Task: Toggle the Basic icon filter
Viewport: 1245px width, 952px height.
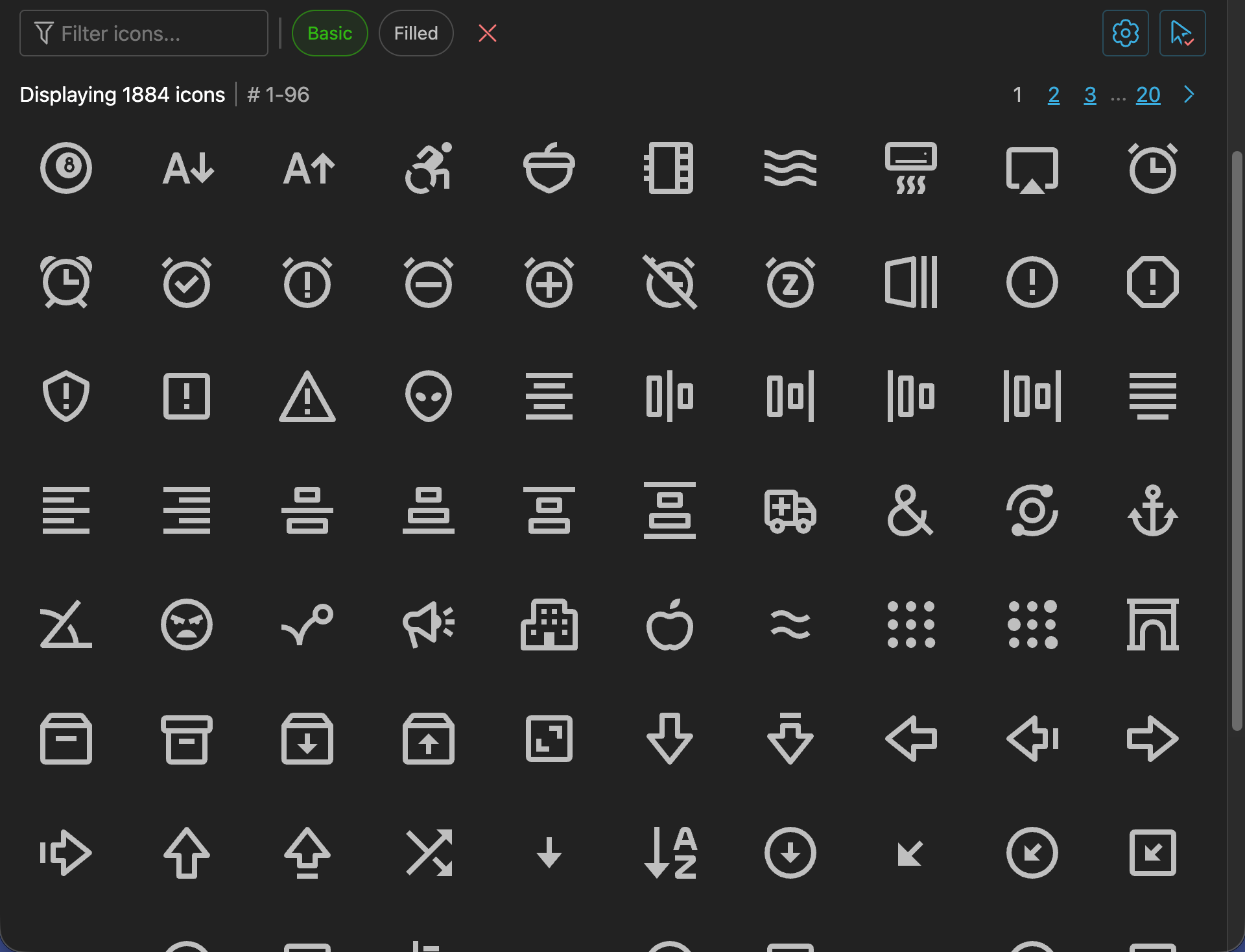Action: click(x=329, y=33)
